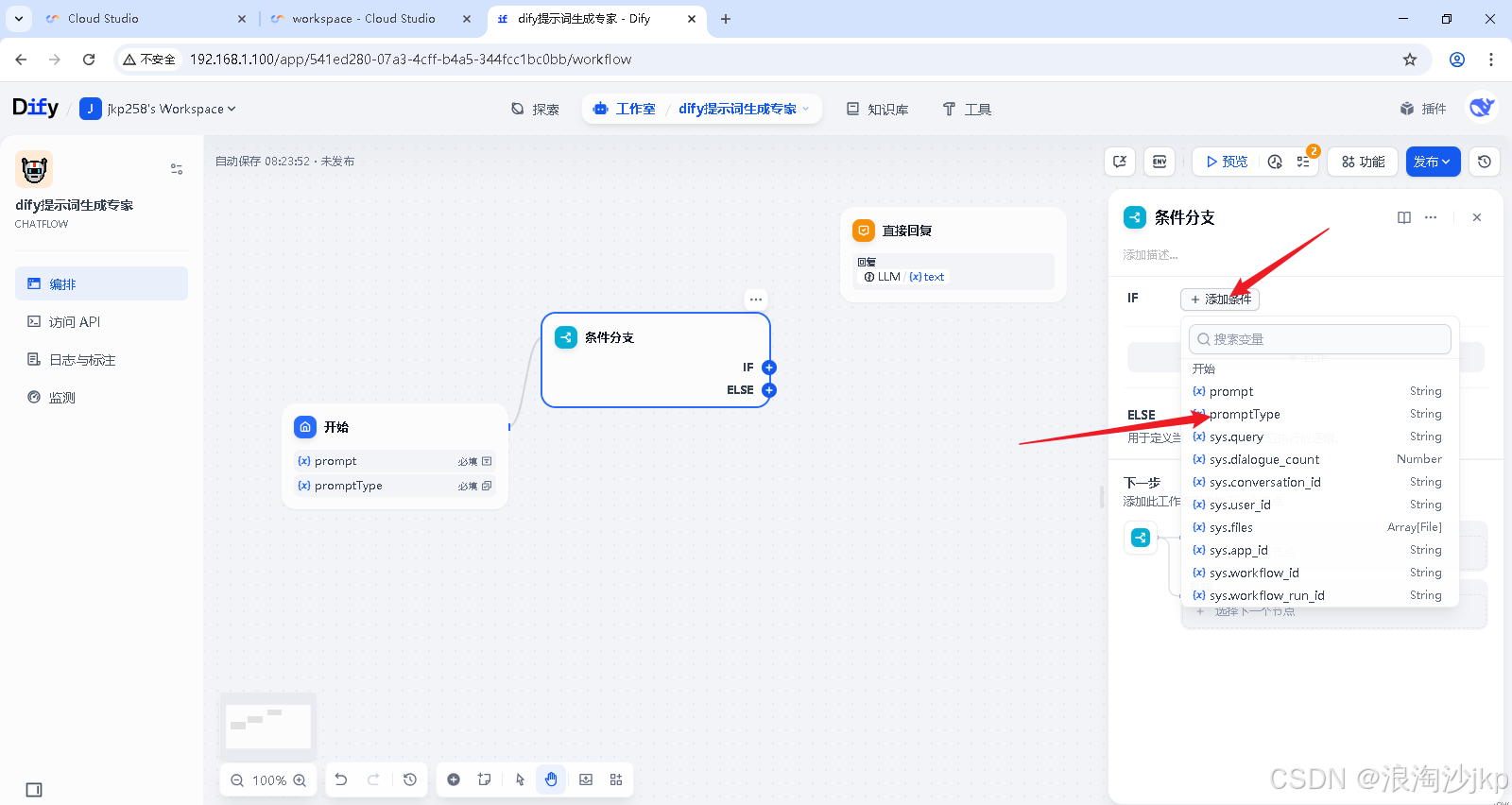Close the 条件分支 panel
Screen dimensions: 1512x805
pyautogui.click(x=1477, y=217)
